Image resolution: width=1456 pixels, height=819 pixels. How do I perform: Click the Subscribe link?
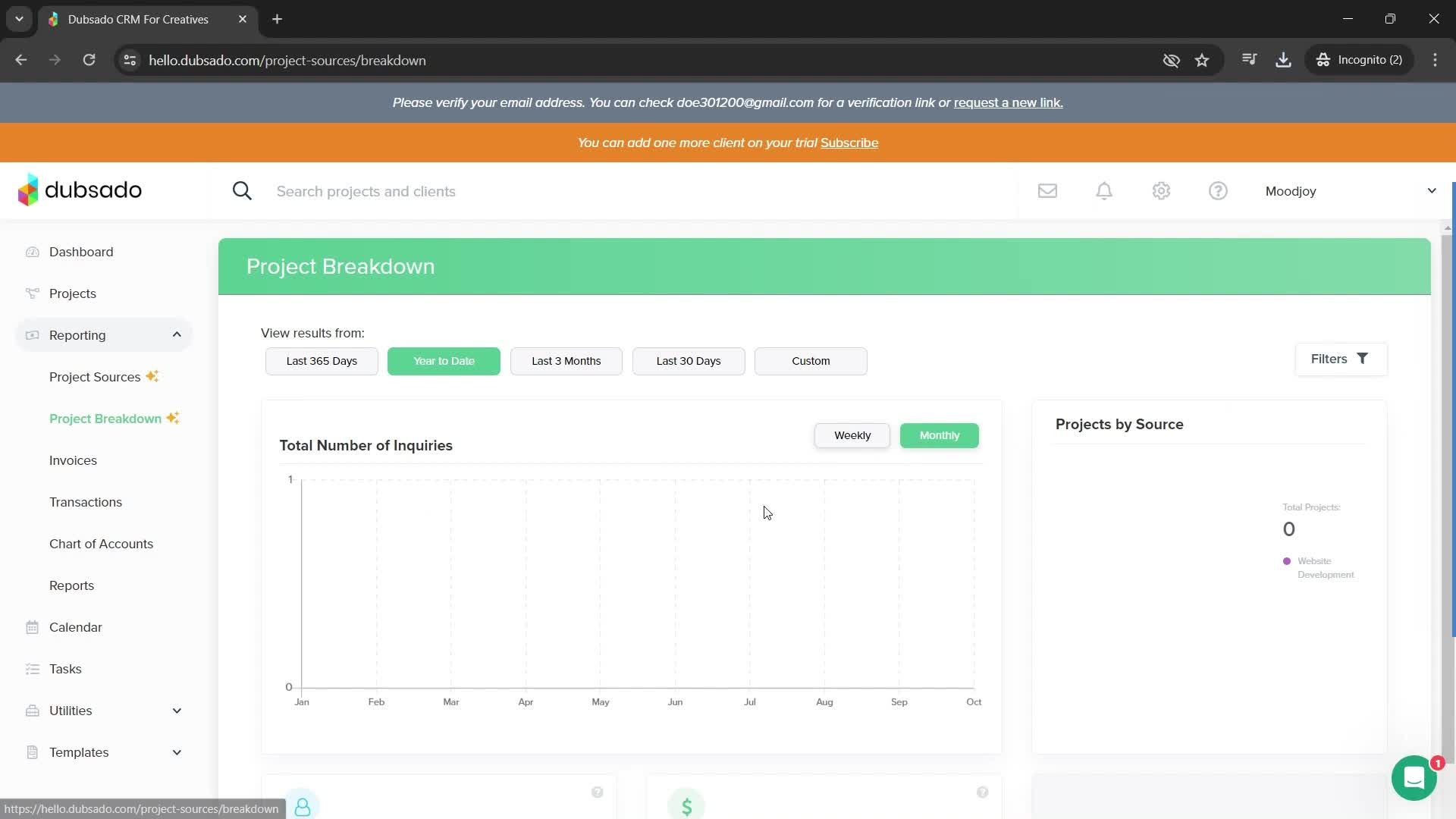tap(849, 143)
